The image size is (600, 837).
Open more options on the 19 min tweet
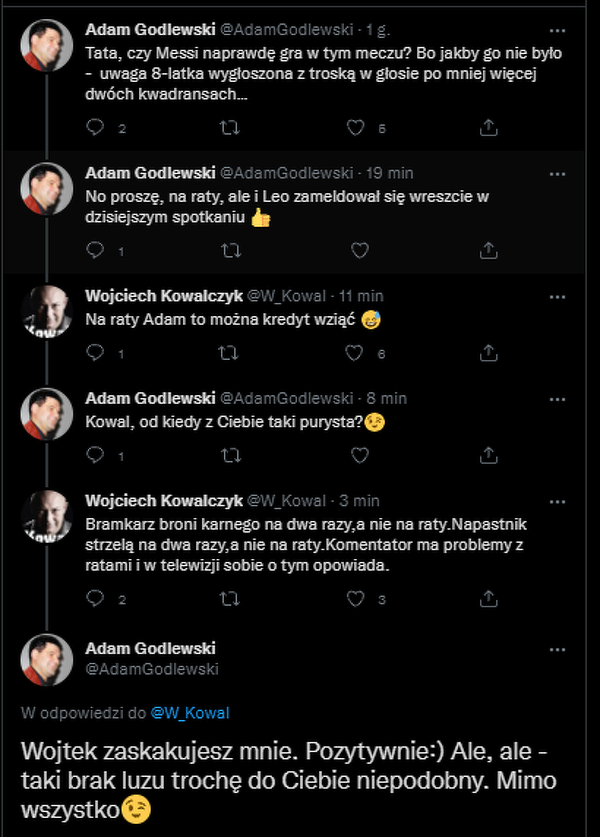coord(558,172)
